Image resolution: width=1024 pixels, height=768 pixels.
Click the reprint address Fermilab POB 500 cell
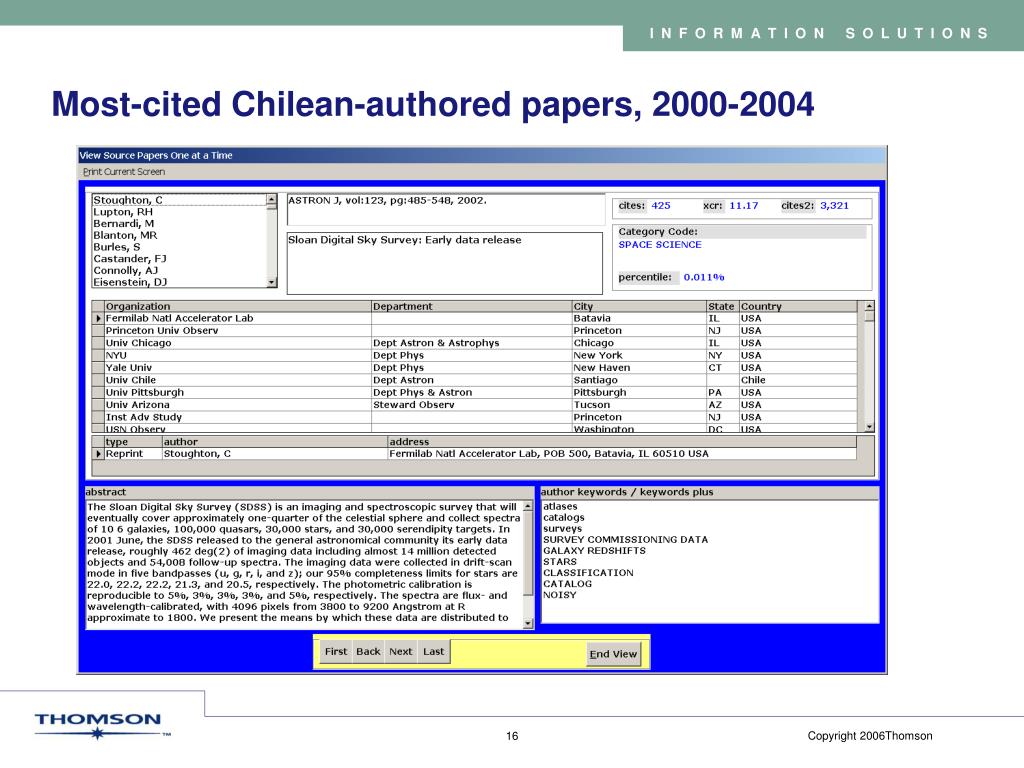(622, 454)
